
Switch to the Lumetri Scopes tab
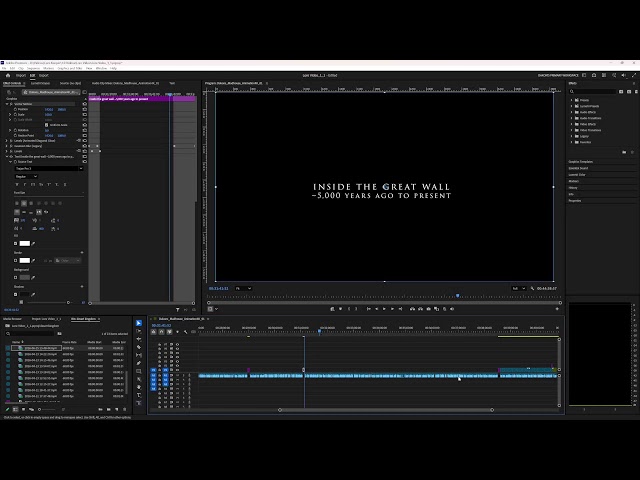coord(40,83)
